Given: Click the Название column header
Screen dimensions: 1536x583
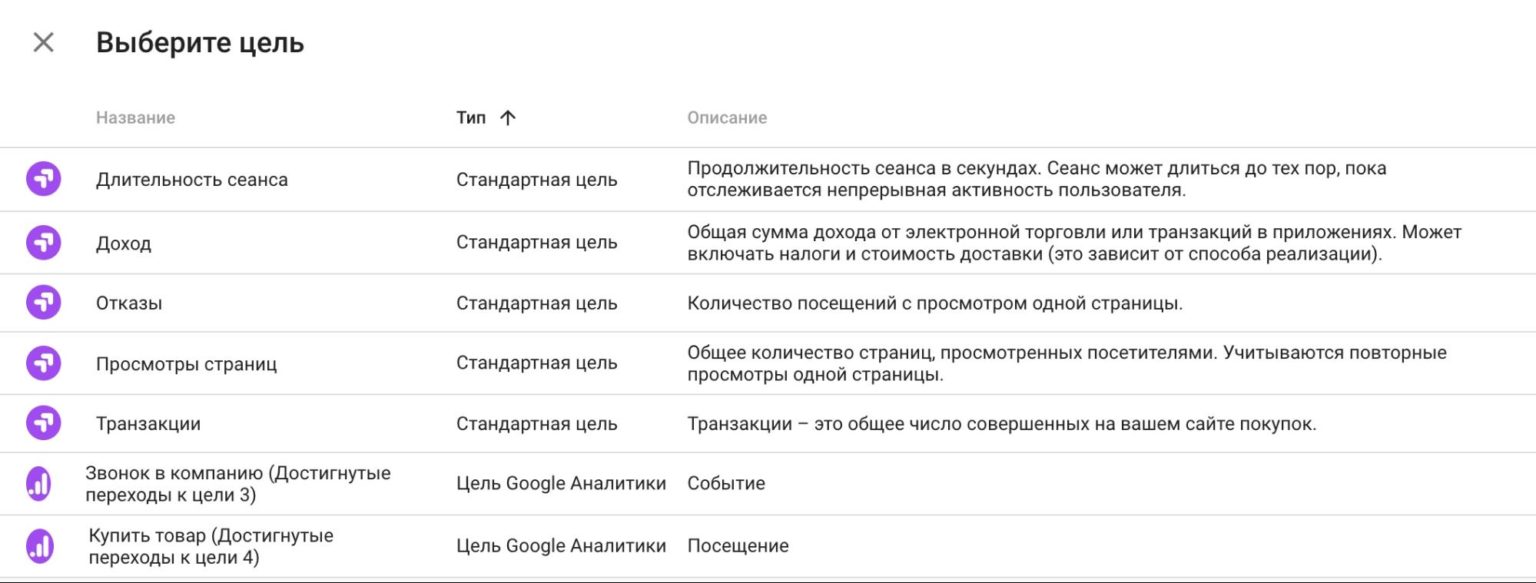Looking at the screenshot, I should pos(135,117).
